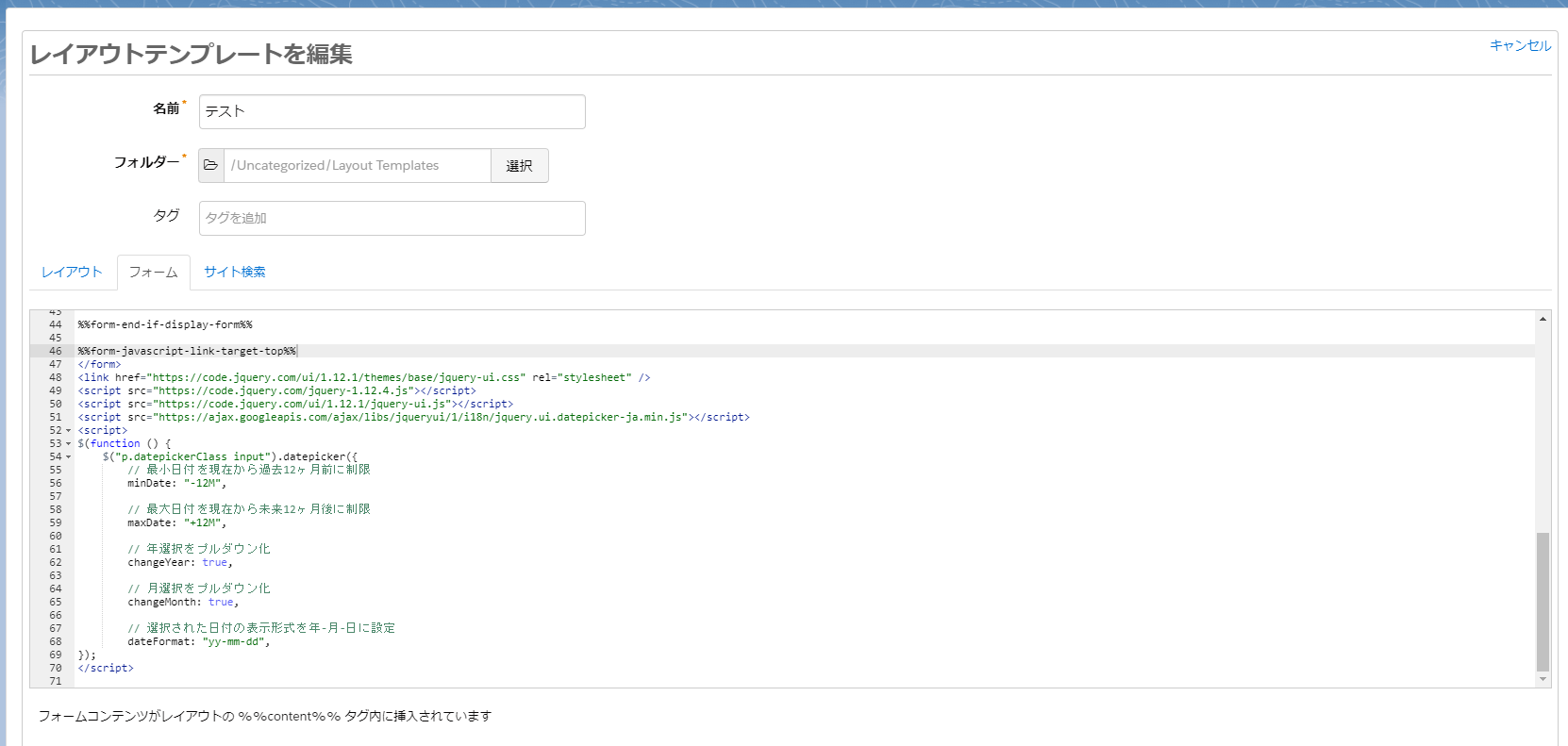Collapse code fold arrow on line 54

[x=68, y=457]
